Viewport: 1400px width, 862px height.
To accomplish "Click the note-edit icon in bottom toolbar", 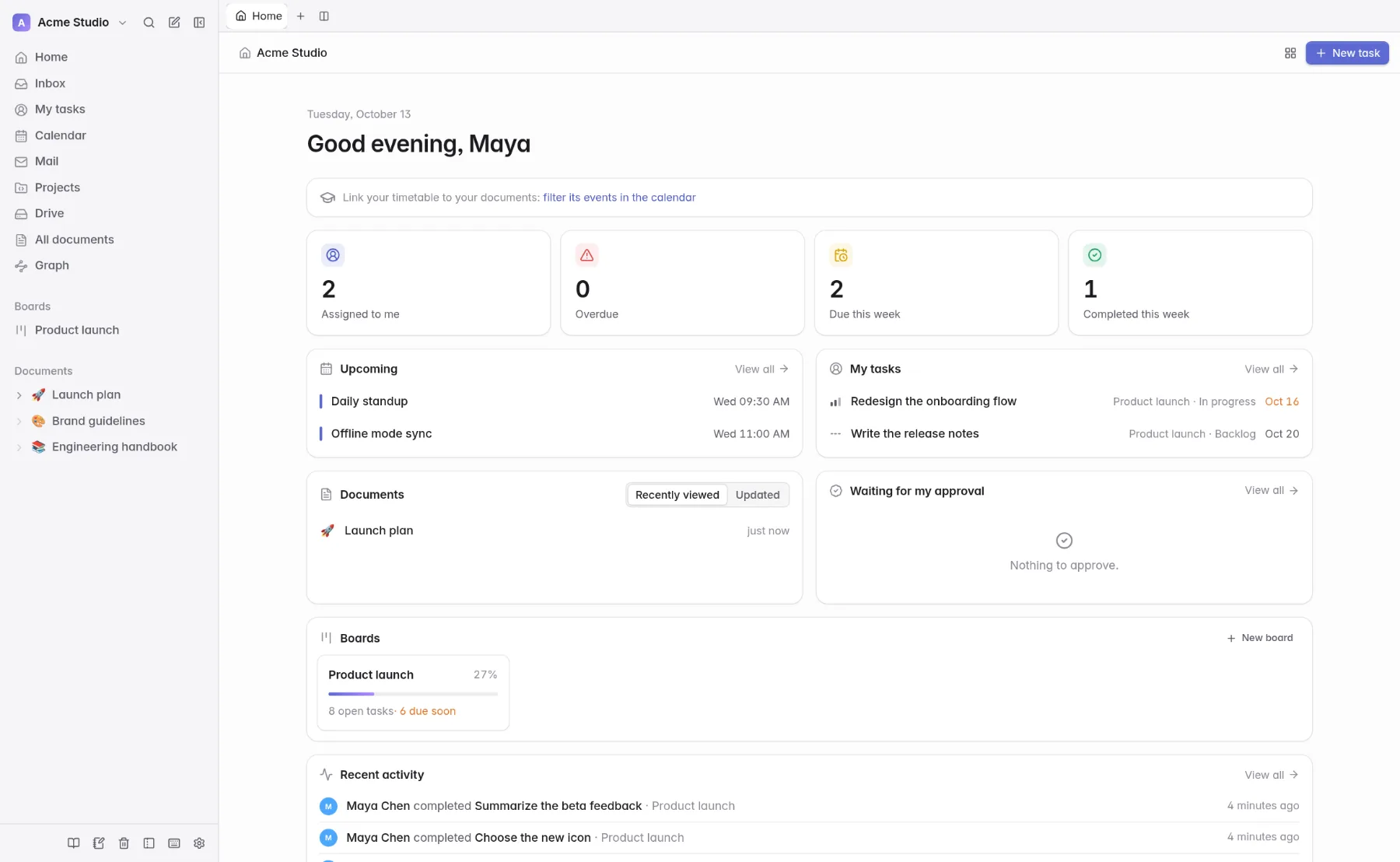I will click(99, 843).
